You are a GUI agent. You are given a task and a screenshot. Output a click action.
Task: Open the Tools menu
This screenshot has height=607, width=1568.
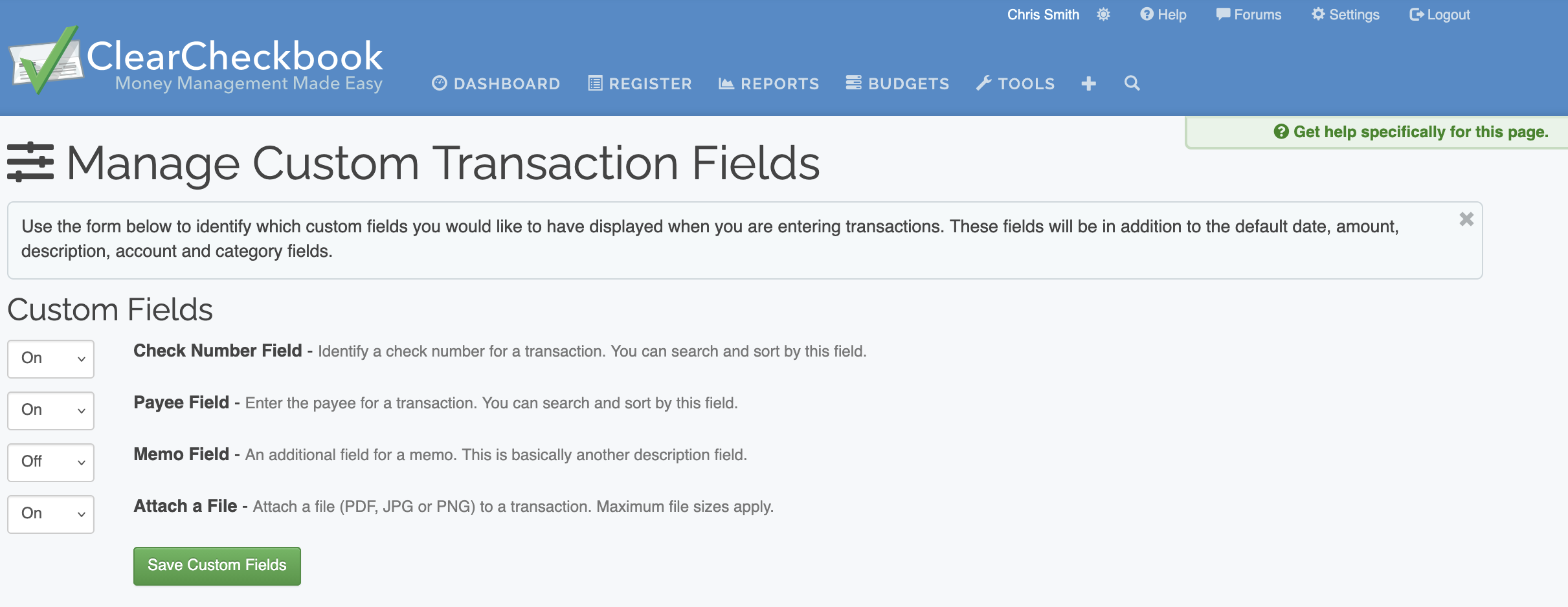click(x=1015, y=83)
